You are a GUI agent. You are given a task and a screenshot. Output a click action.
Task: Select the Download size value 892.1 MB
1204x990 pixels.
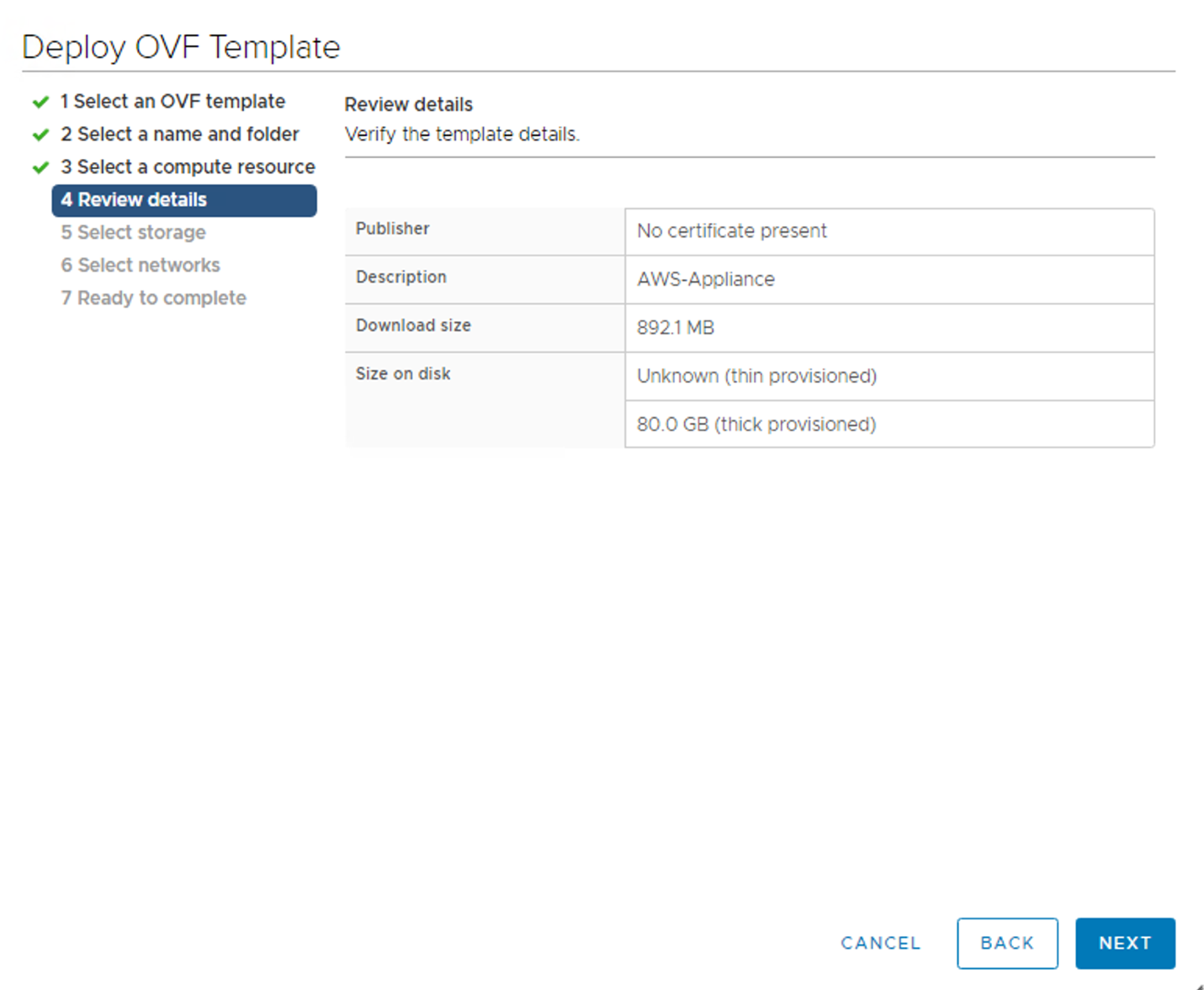point(676,327)
